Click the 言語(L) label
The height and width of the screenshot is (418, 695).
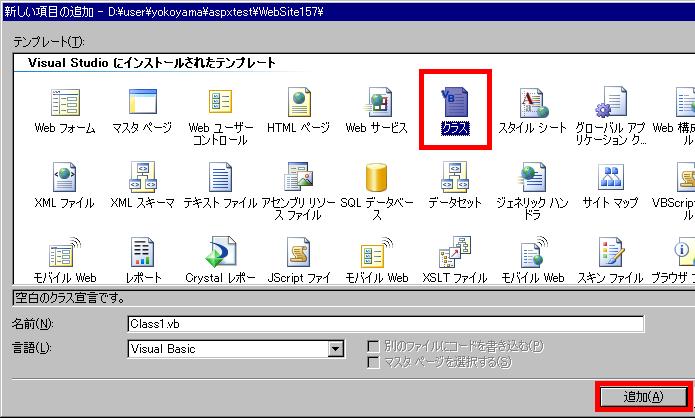tap(31, 348)
